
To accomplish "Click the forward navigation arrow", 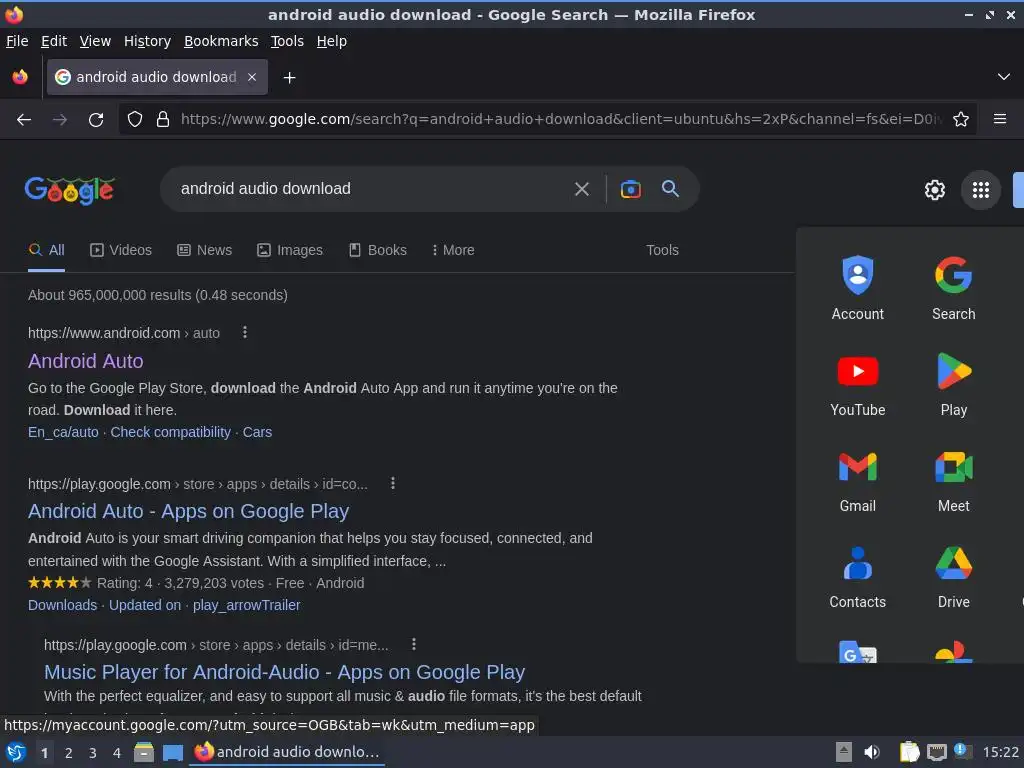I will (59, 120).
